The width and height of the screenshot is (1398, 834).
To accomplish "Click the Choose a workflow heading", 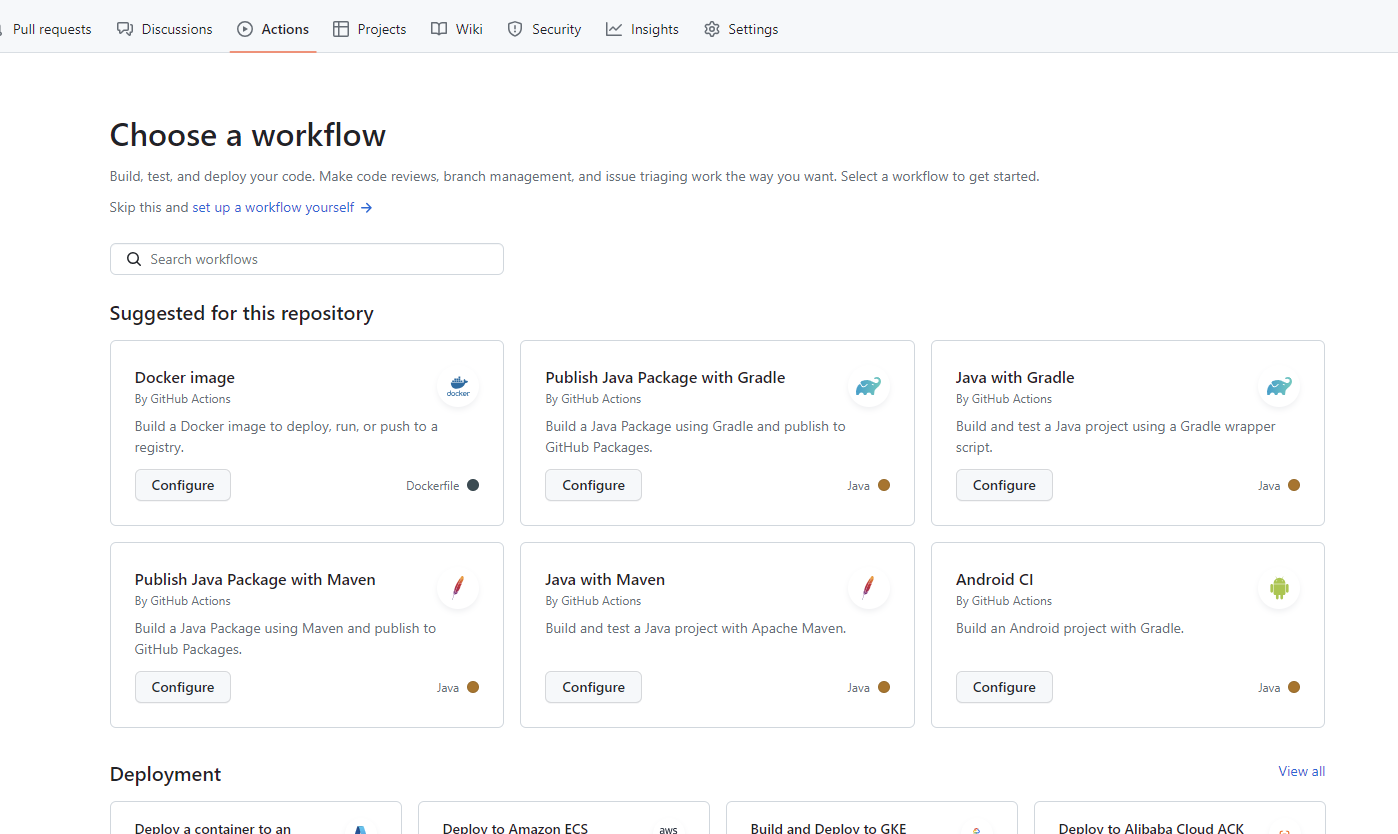I will (248, 135).
